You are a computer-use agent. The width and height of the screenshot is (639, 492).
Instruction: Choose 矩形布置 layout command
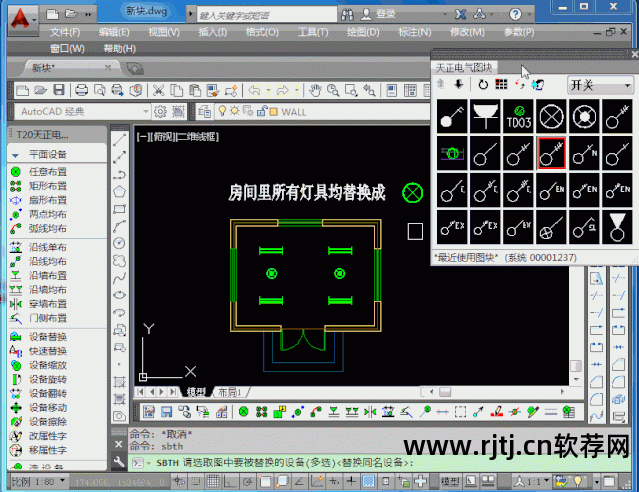(x=48, y=186)
